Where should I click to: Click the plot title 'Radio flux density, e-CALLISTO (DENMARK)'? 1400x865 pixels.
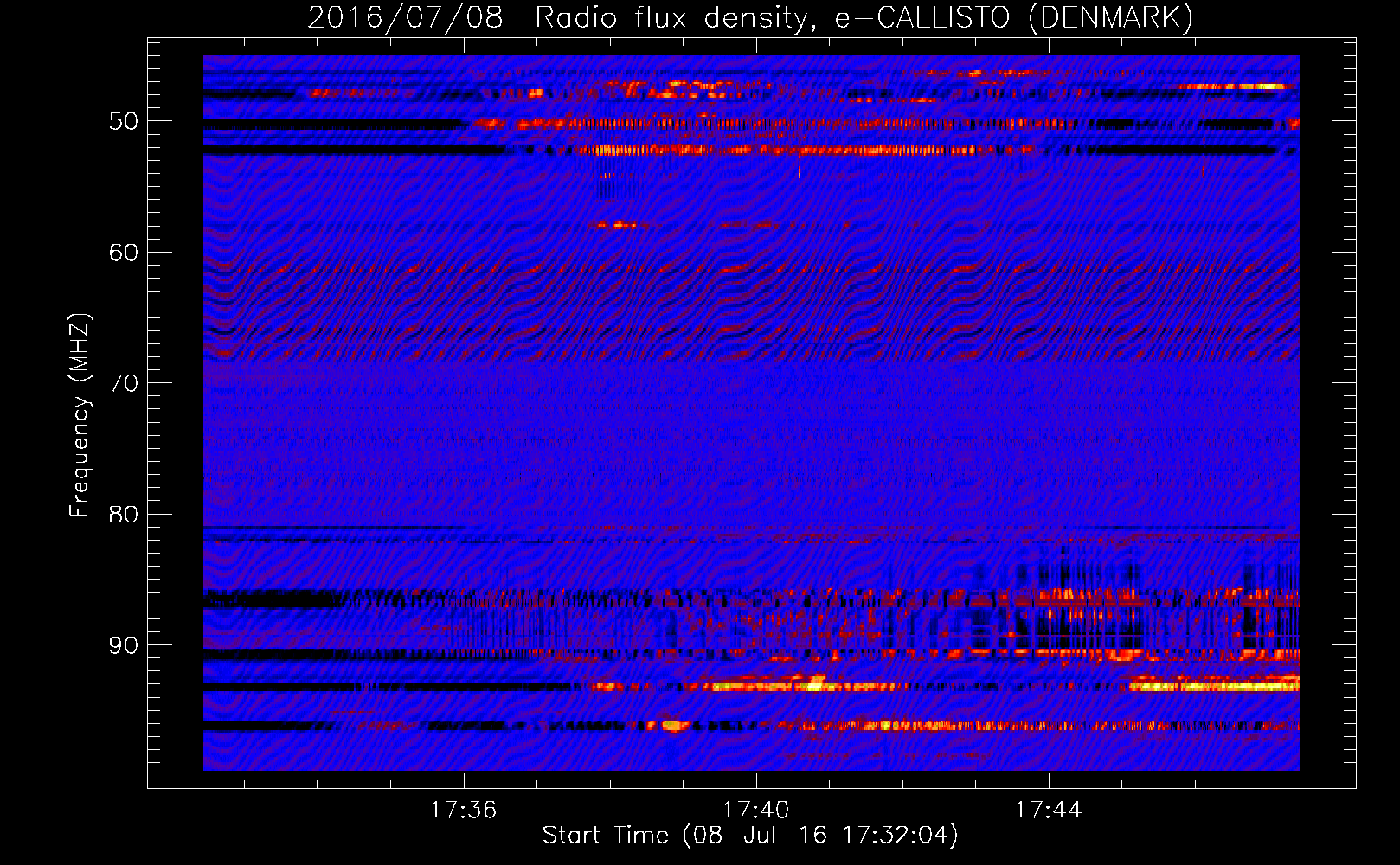(864, 17)
